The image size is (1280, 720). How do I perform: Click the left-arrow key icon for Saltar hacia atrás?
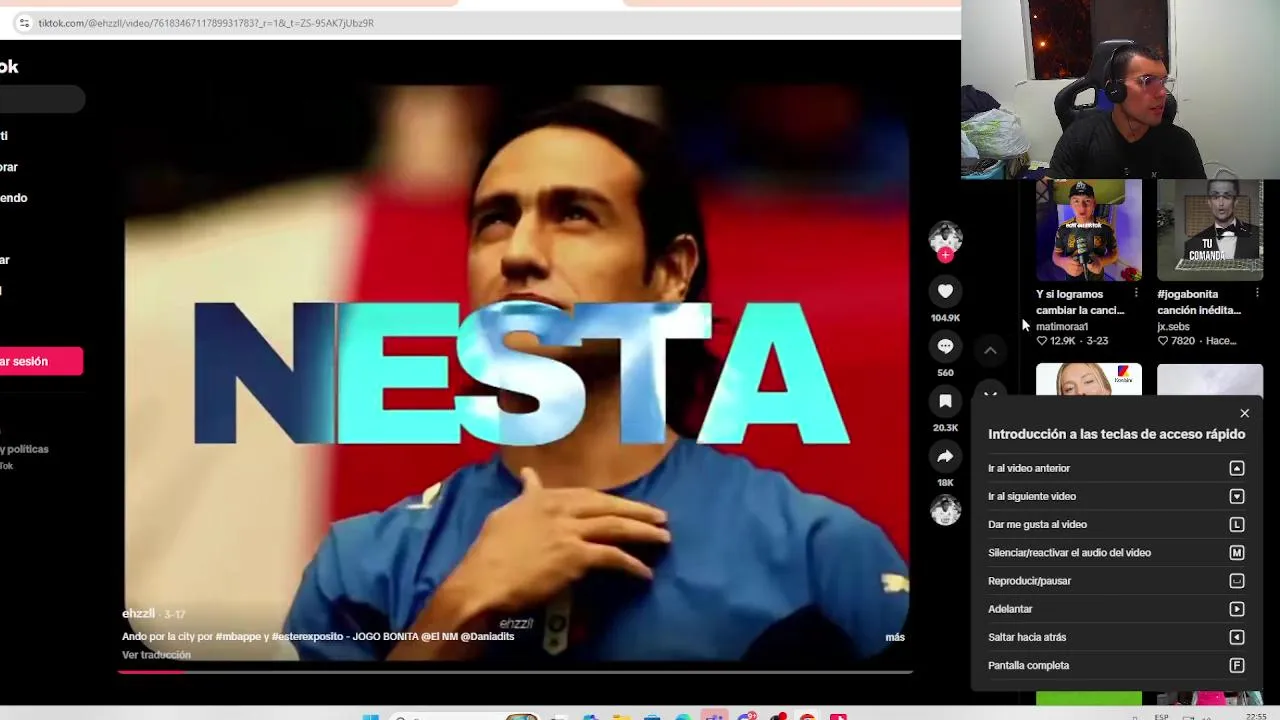[1237, 637]
